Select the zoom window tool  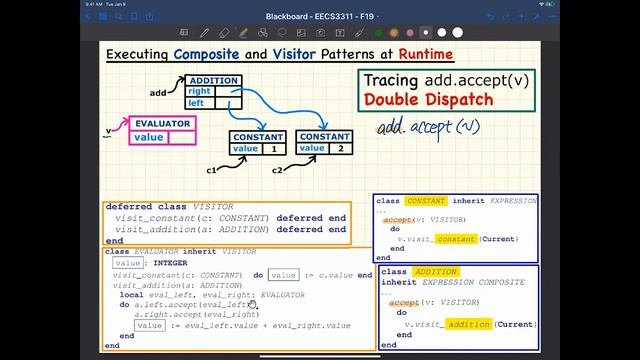point(184,33)
